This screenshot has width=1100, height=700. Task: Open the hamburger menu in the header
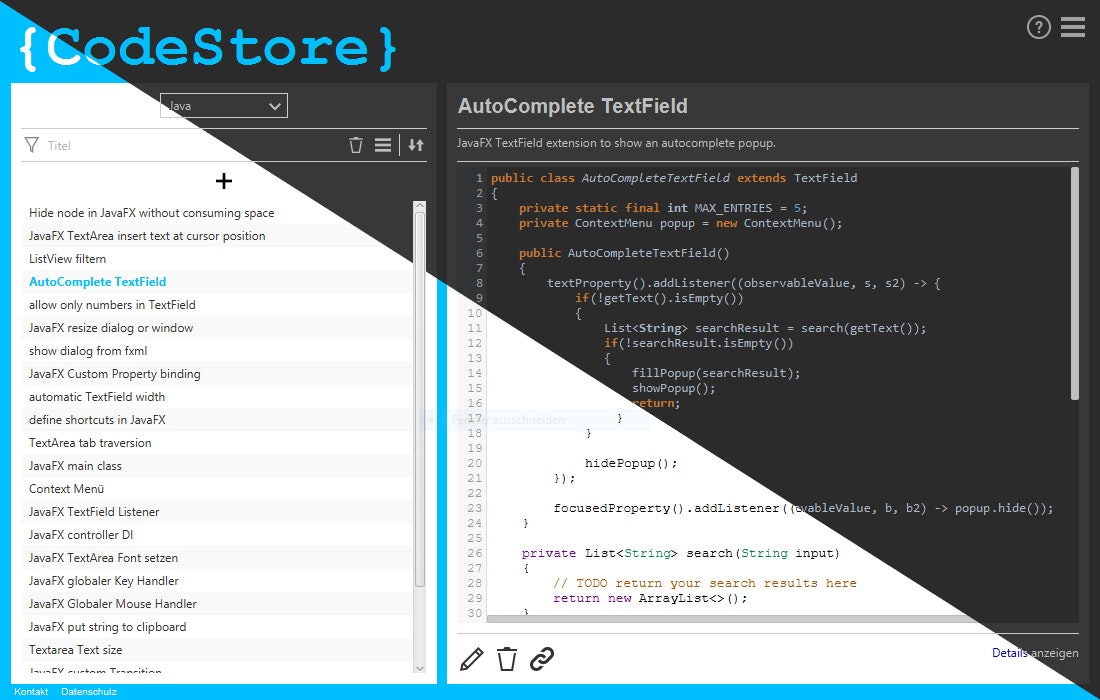(x=1073, y=27)
